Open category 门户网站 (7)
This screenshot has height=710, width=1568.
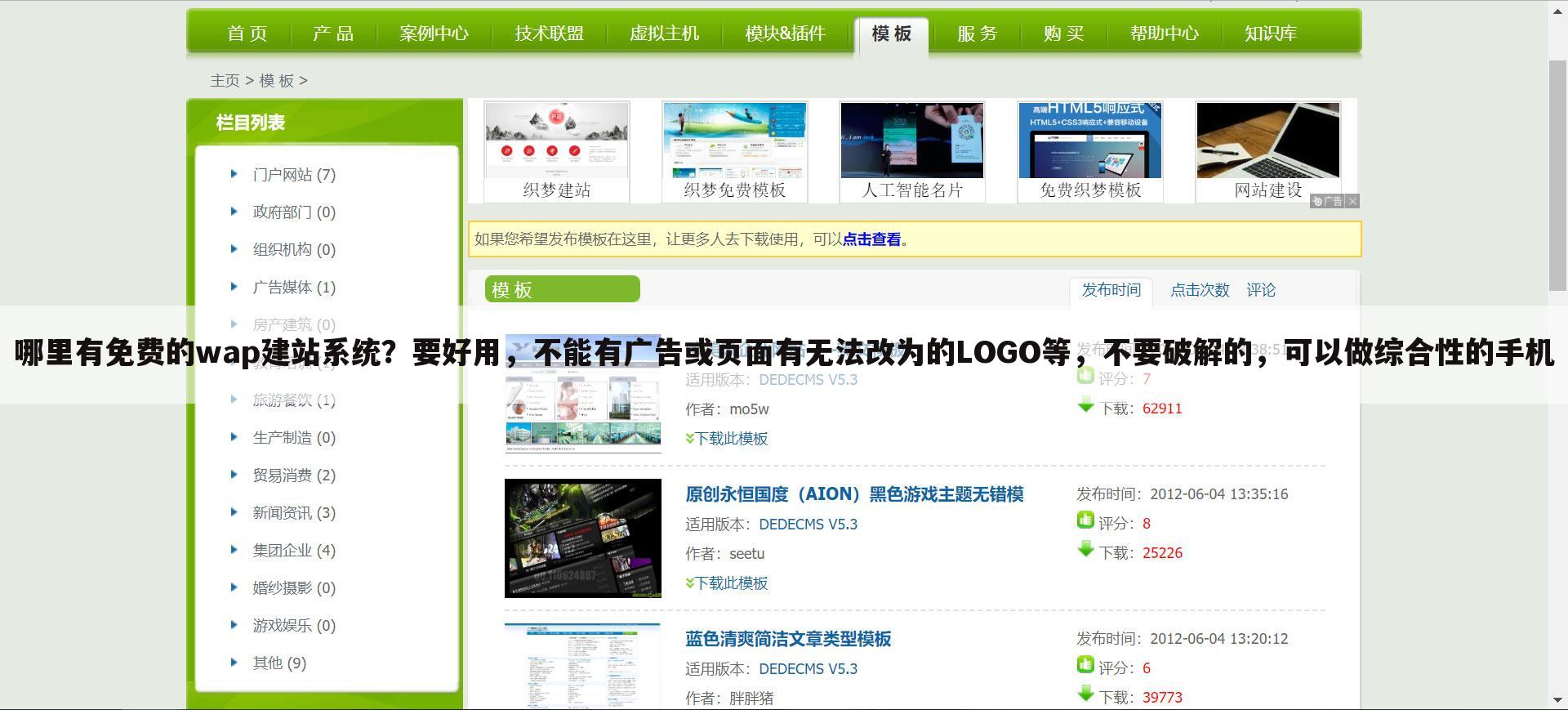point(294,175)
